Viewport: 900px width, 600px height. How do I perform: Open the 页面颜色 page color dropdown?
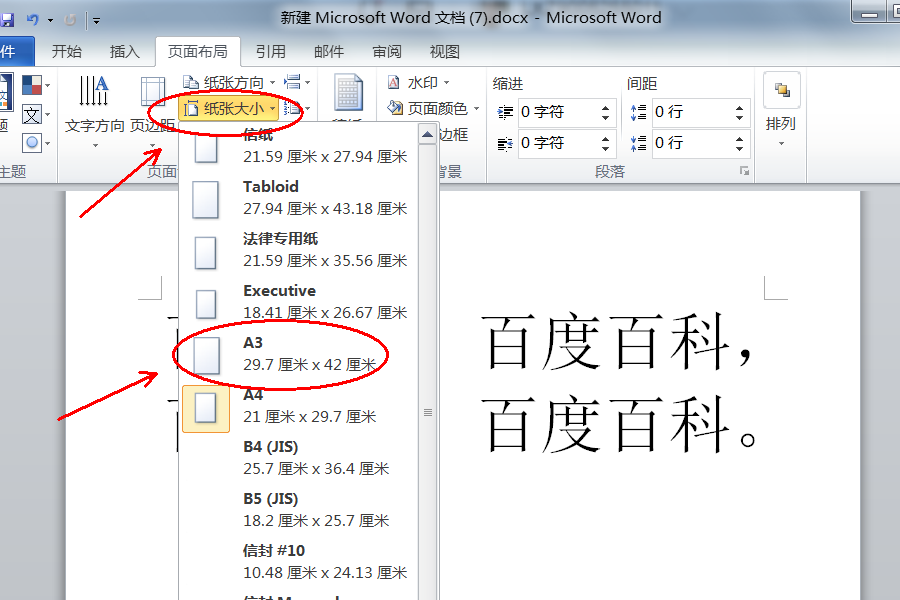433,108
